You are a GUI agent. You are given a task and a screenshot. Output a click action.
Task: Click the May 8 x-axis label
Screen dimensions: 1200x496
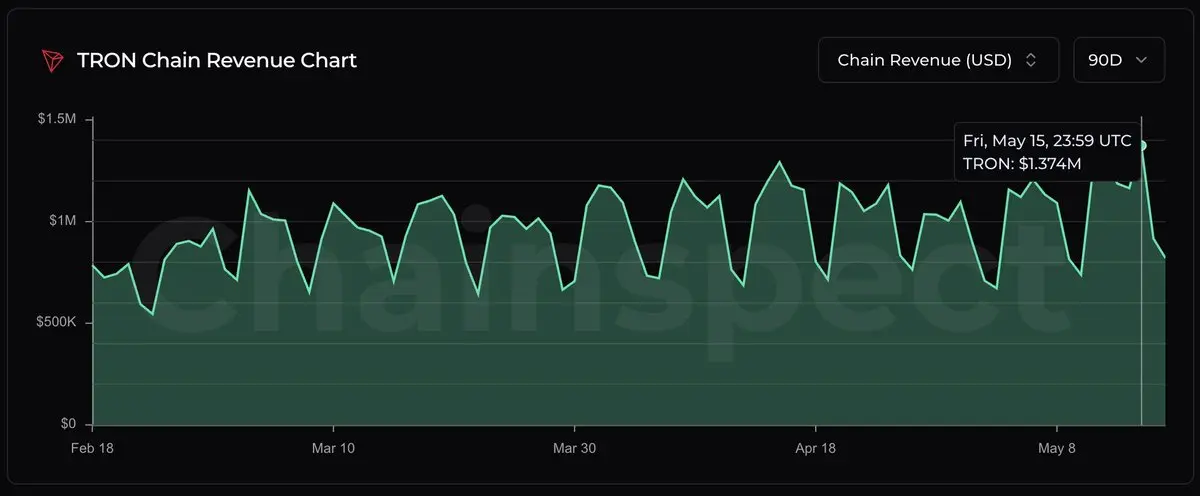point(1057,449)
